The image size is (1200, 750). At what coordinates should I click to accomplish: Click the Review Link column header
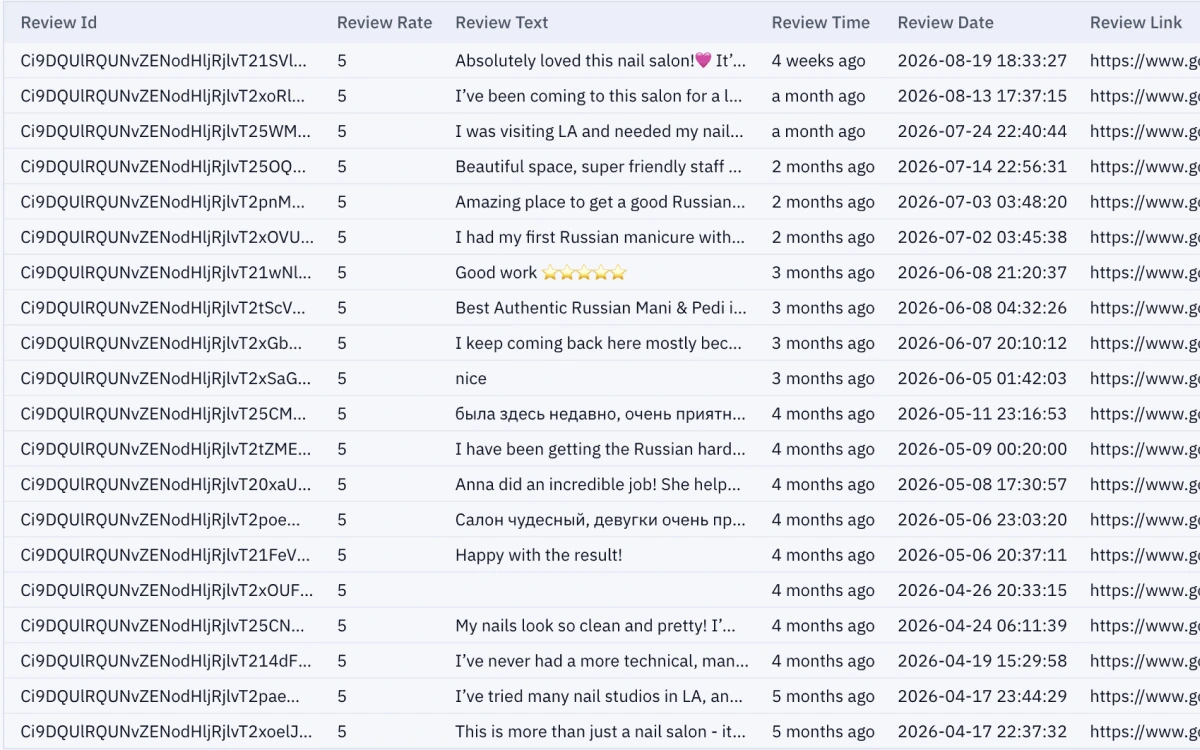point(1136,22)
